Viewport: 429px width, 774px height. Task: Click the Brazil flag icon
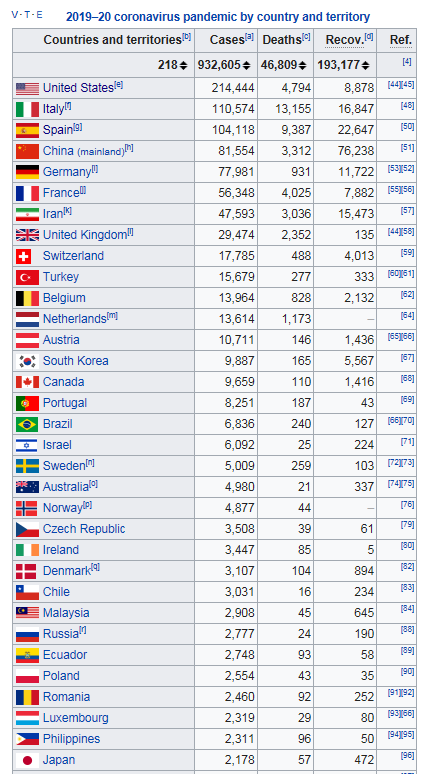(x=27, y=424)
